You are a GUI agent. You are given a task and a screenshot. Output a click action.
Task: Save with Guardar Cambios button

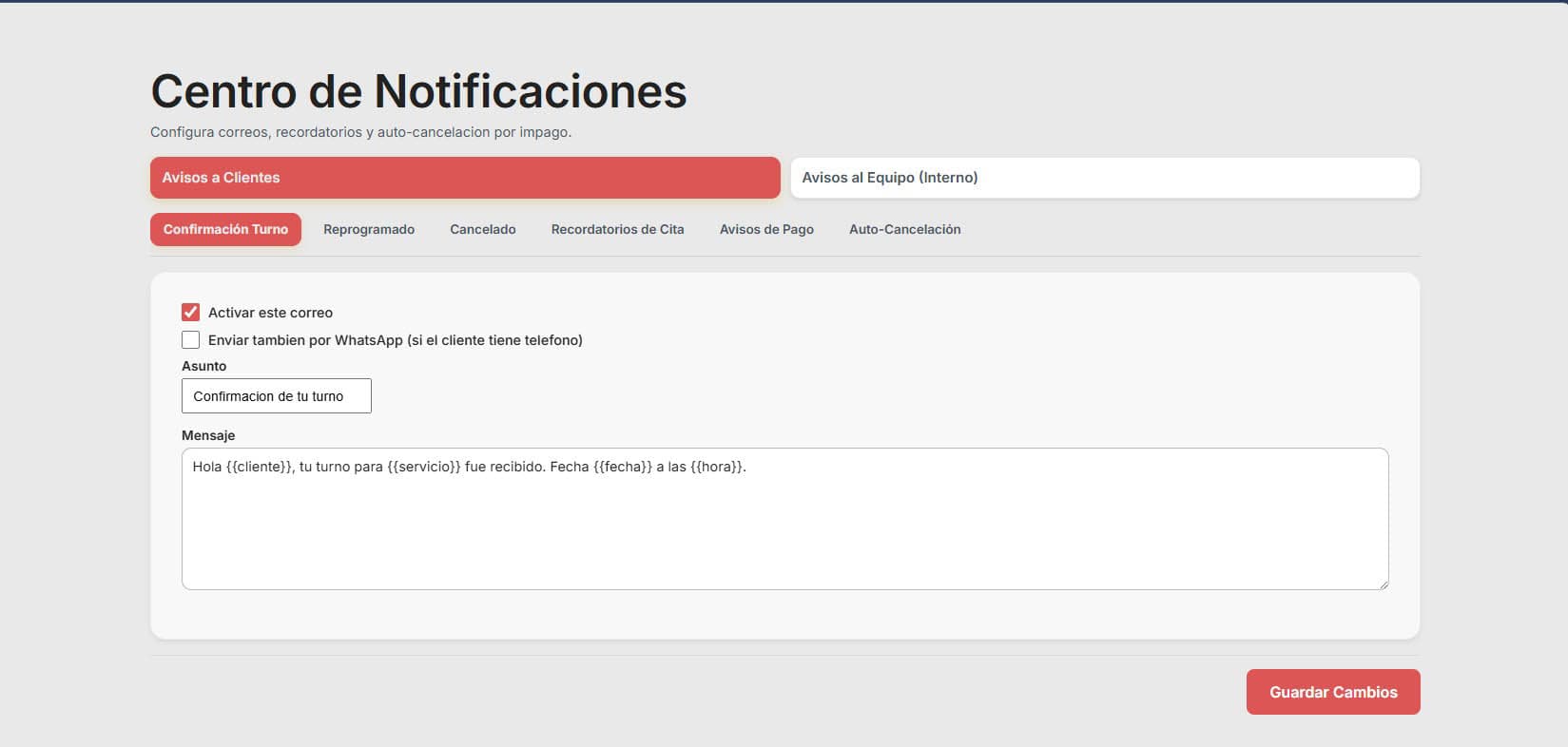pos(1333,692)
